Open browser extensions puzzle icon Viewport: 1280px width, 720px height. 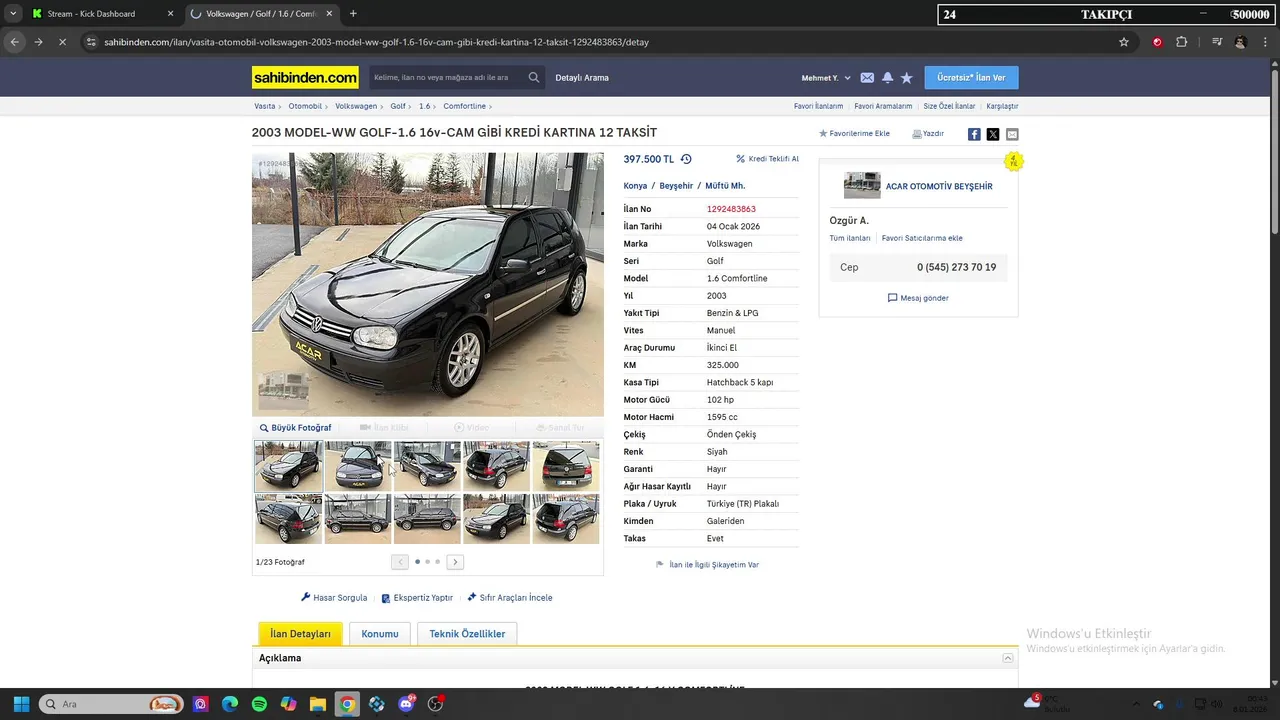(1182, 42)
